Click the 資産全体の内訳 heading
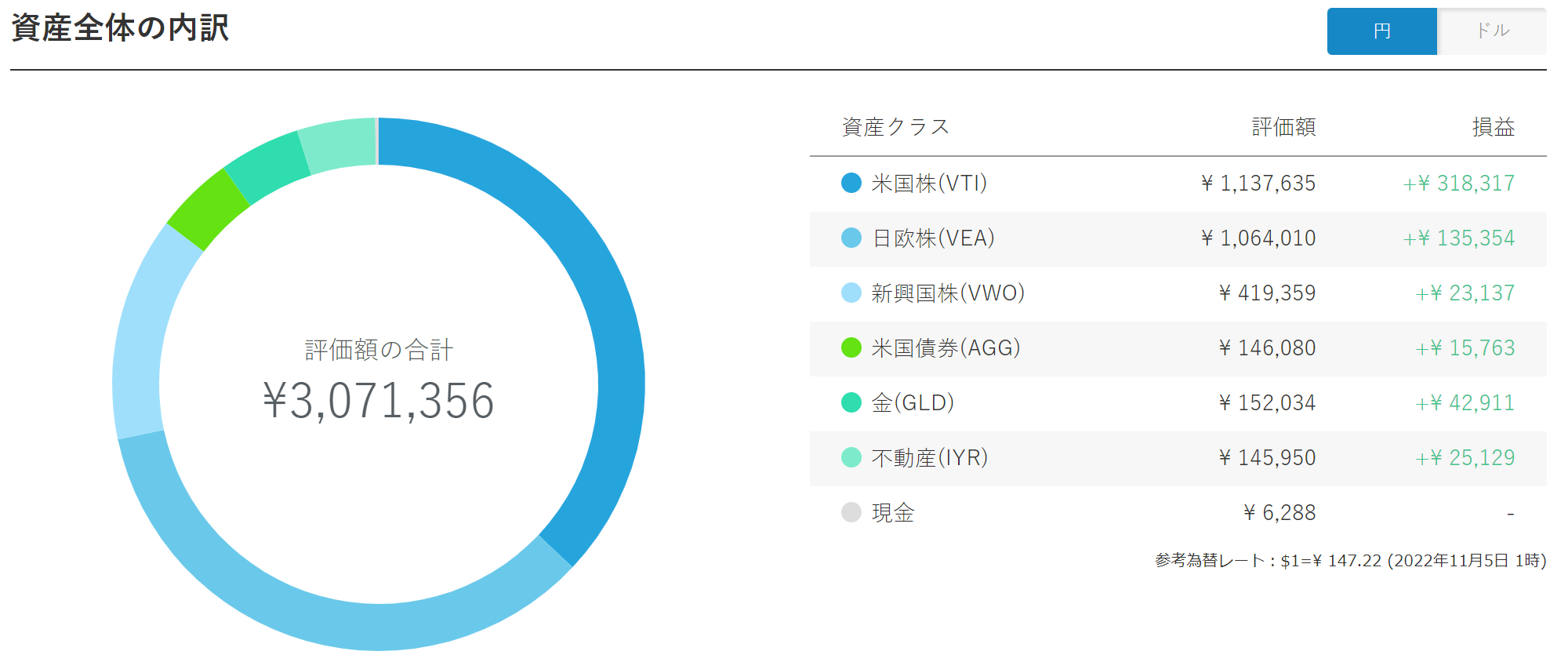 click(120, 28)
